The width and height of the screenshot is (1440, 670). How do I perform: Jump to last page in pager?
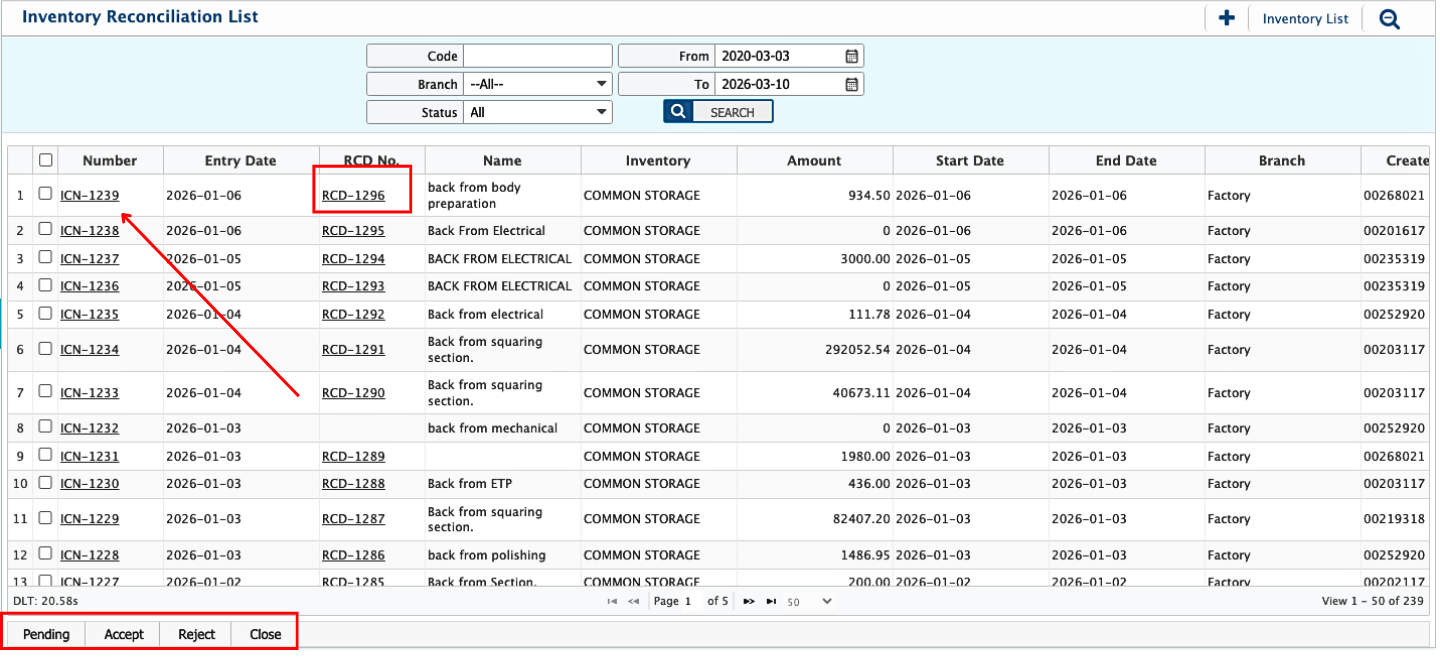point(771,601)
